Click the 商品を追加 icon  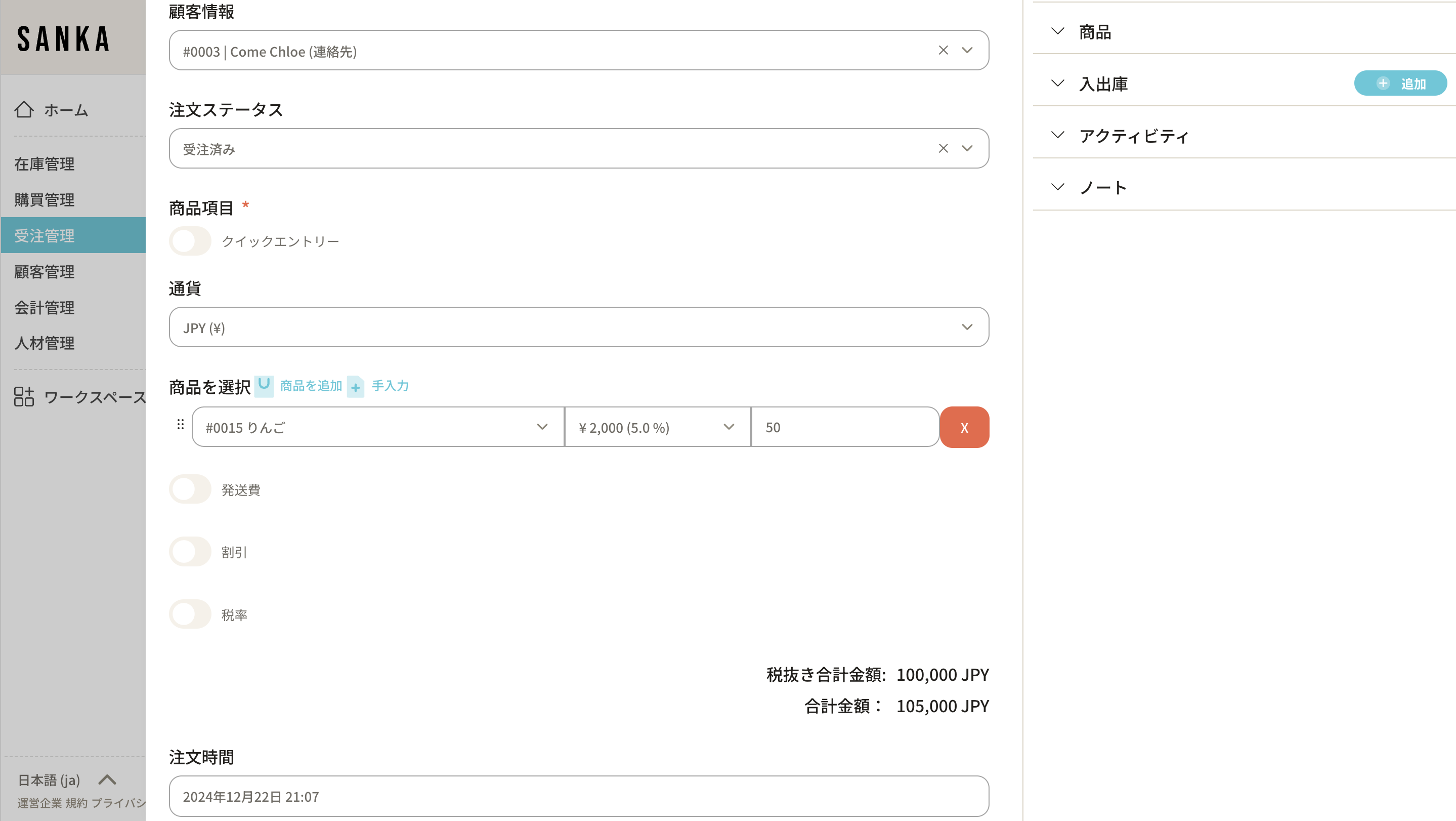click(264, 386)
